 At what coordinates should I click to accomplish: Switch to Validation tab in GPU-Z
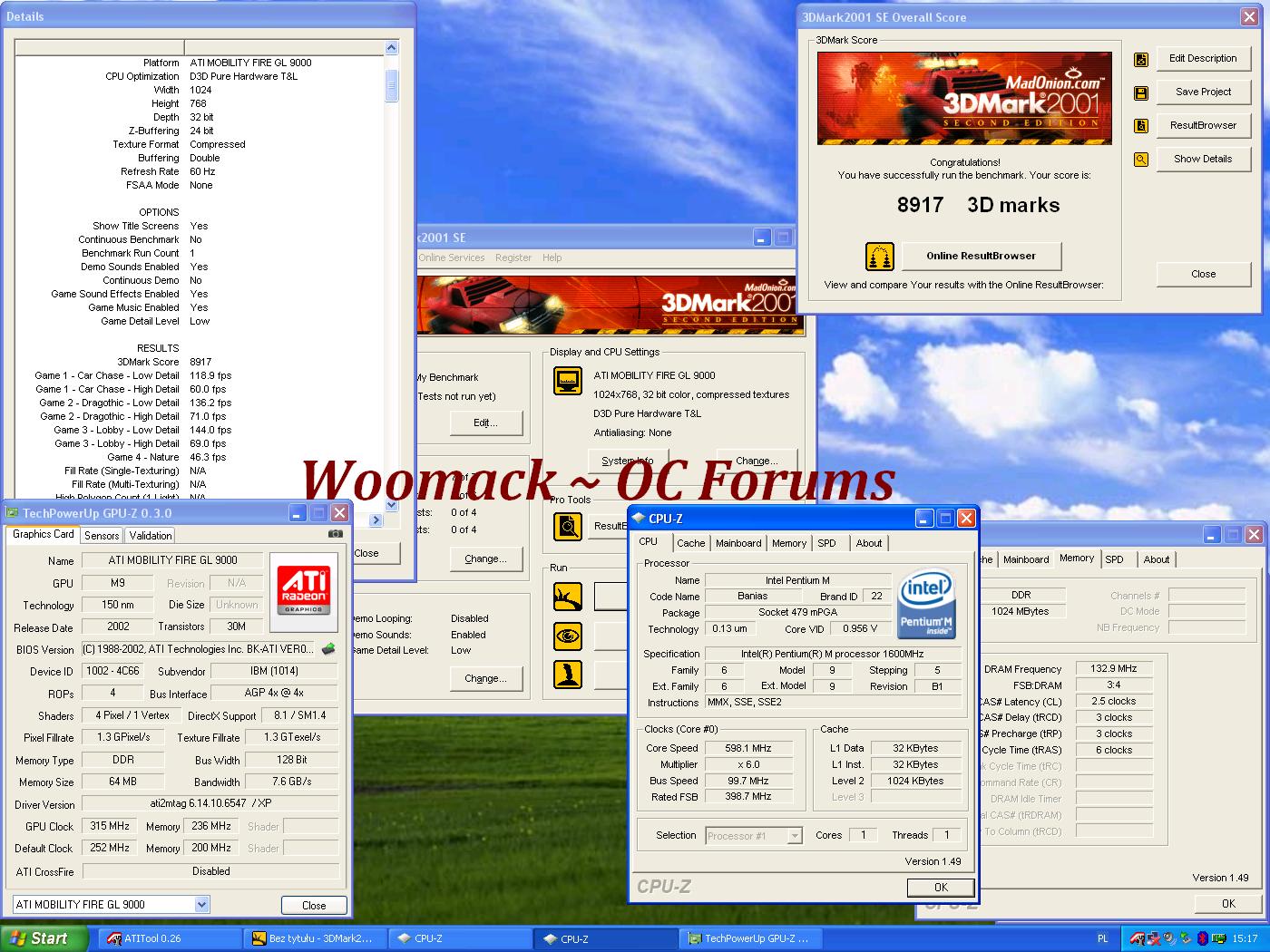(151, 536)
